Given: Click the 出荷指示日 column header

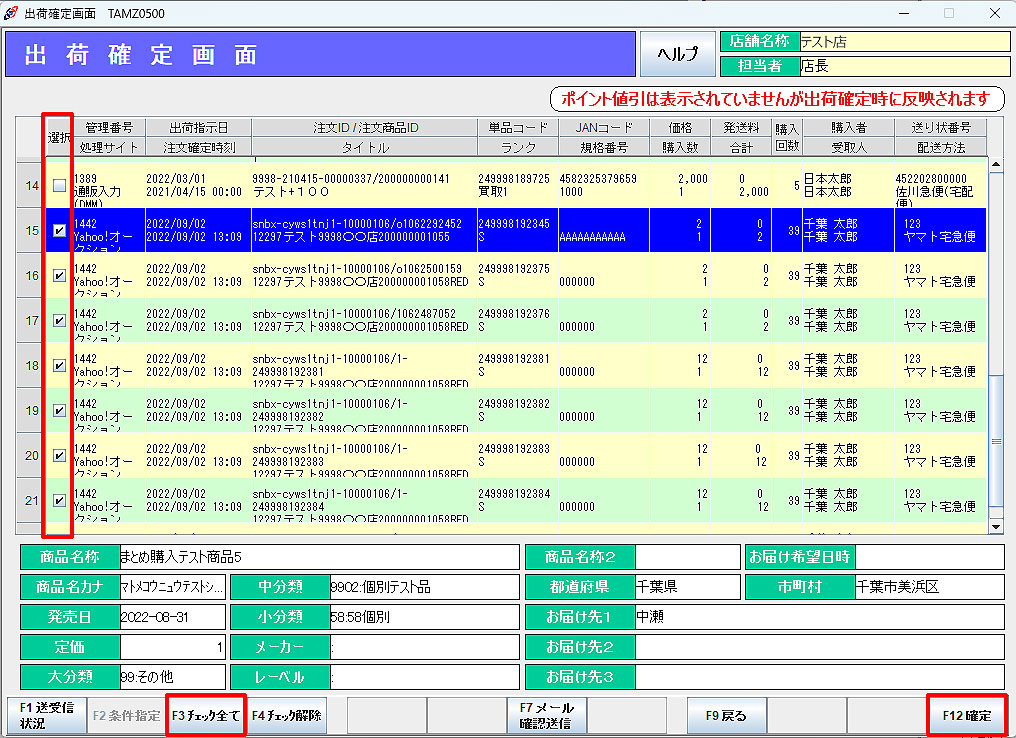Looking at the screenshot, I should (198, 128).
